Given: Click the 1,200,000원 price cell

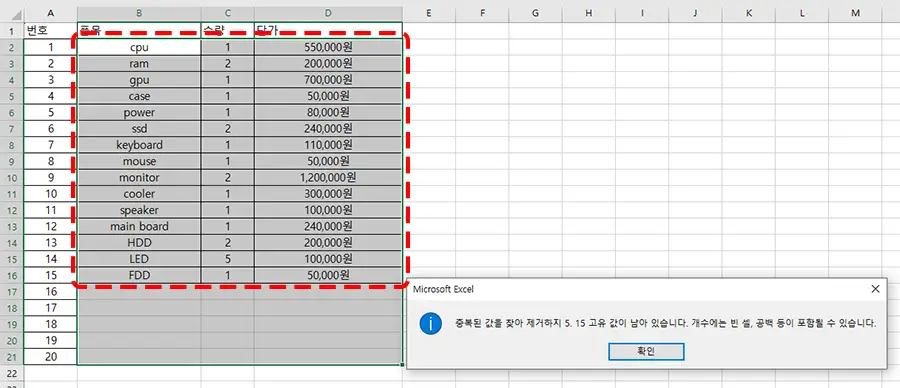Looking at the screenshot, I should click(328, 177).
